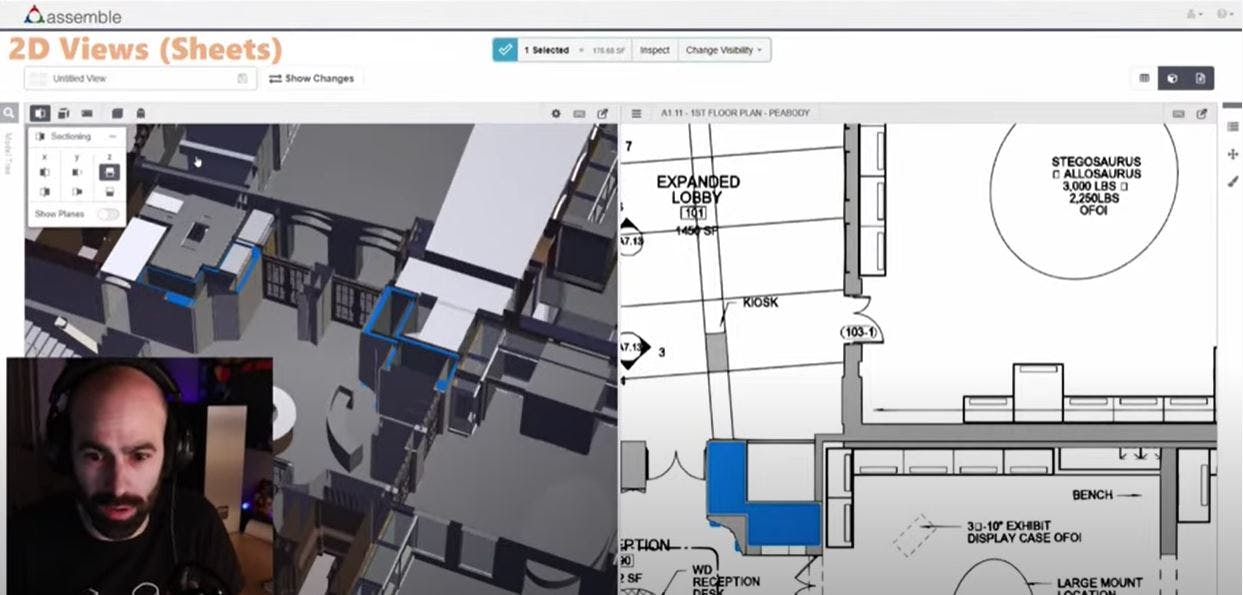Viewport: 1243px width, 595px height.
Task: Switch to grid table view mode
Action: click(1144, 78)
